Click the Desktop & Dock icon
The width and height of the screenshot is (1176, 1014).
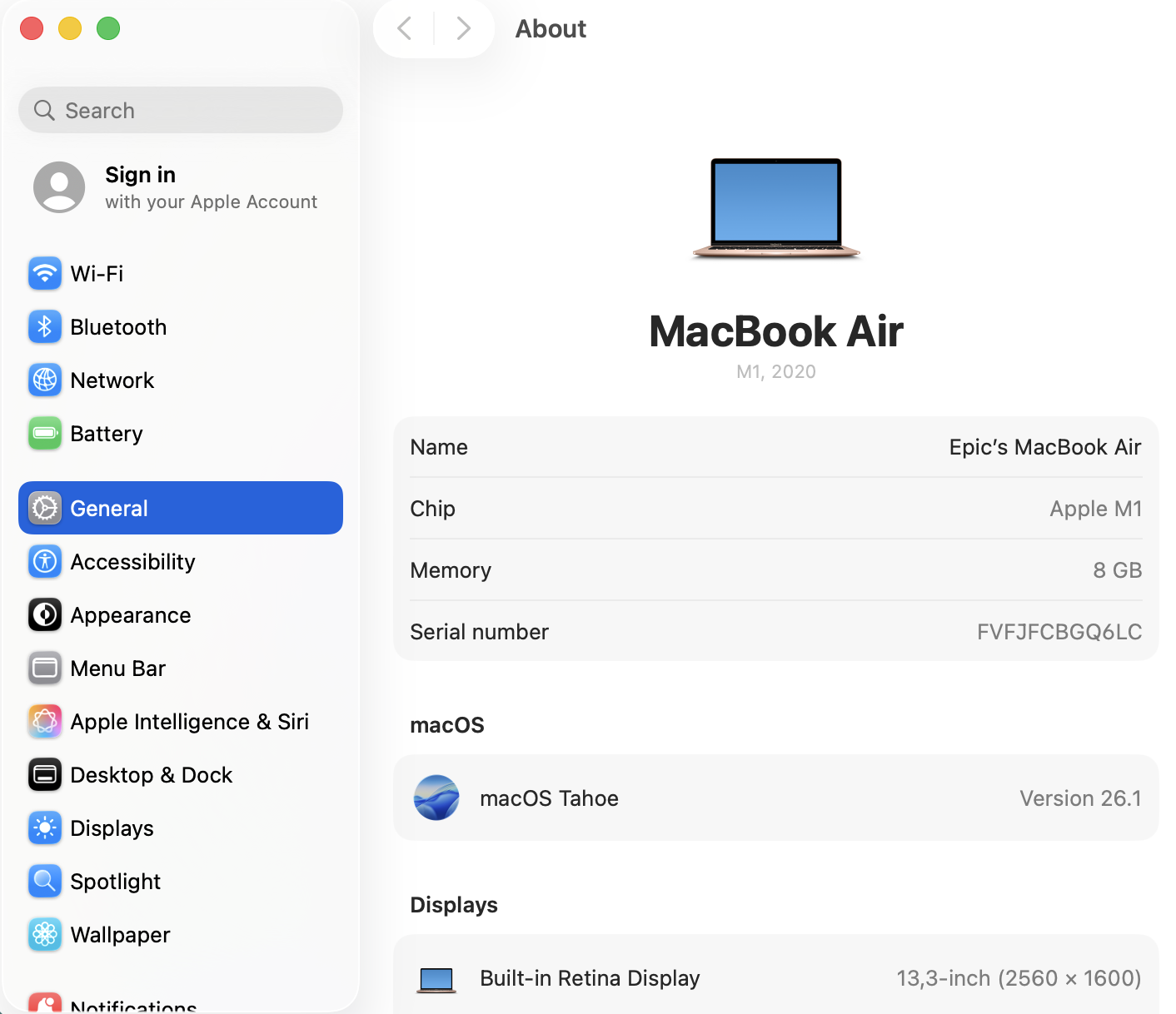[x=45, y=774]
